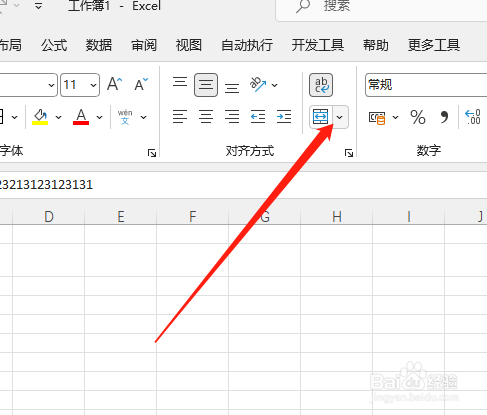Open the borders dropdown arrow
The height and width of the screenshot is (415, 487).
tap(15, 117)
